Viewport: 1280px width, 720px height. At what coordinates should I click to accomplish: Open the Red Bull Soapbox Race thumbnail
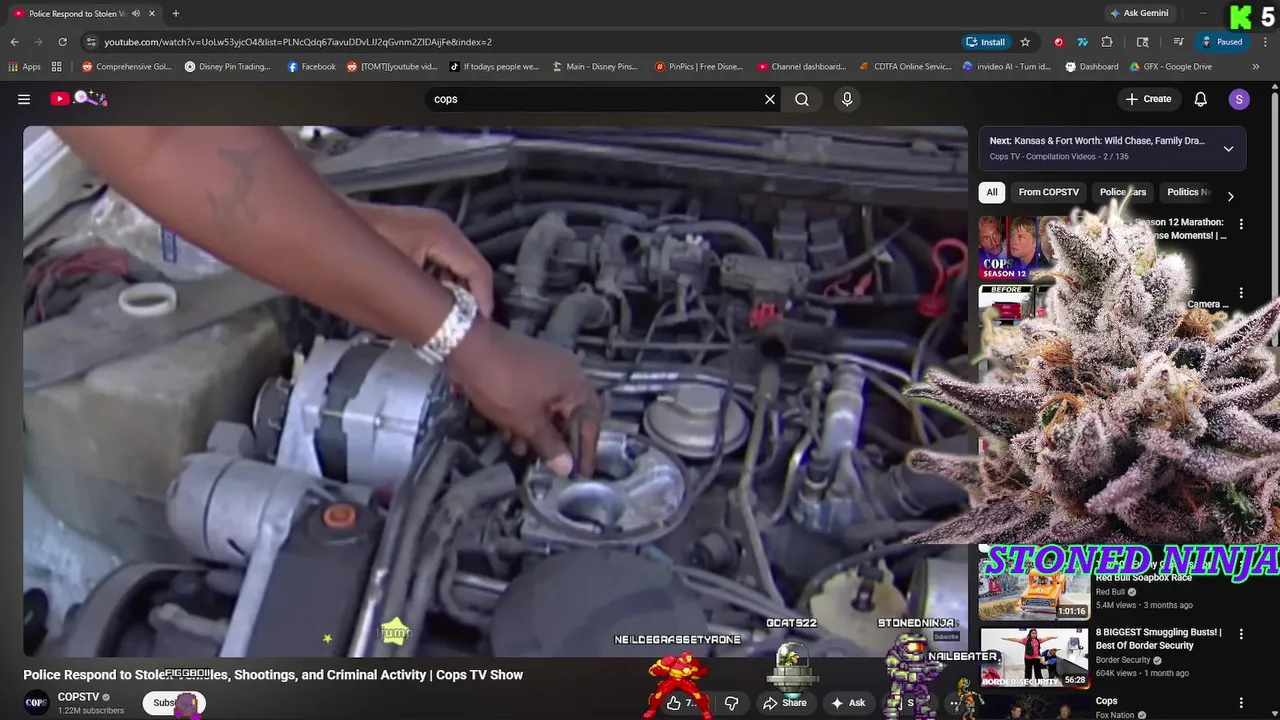(x=1034, y=592)
